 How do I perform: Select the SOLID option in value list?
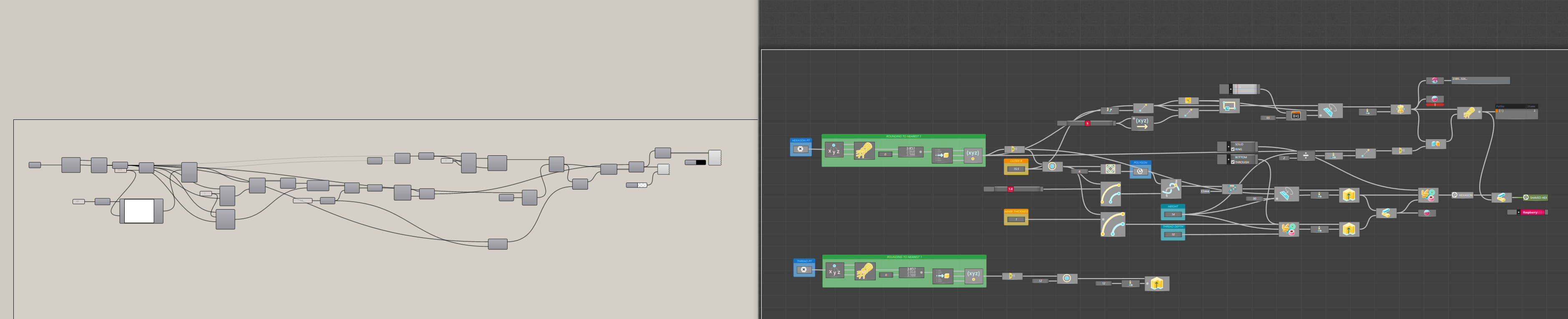1239,144
